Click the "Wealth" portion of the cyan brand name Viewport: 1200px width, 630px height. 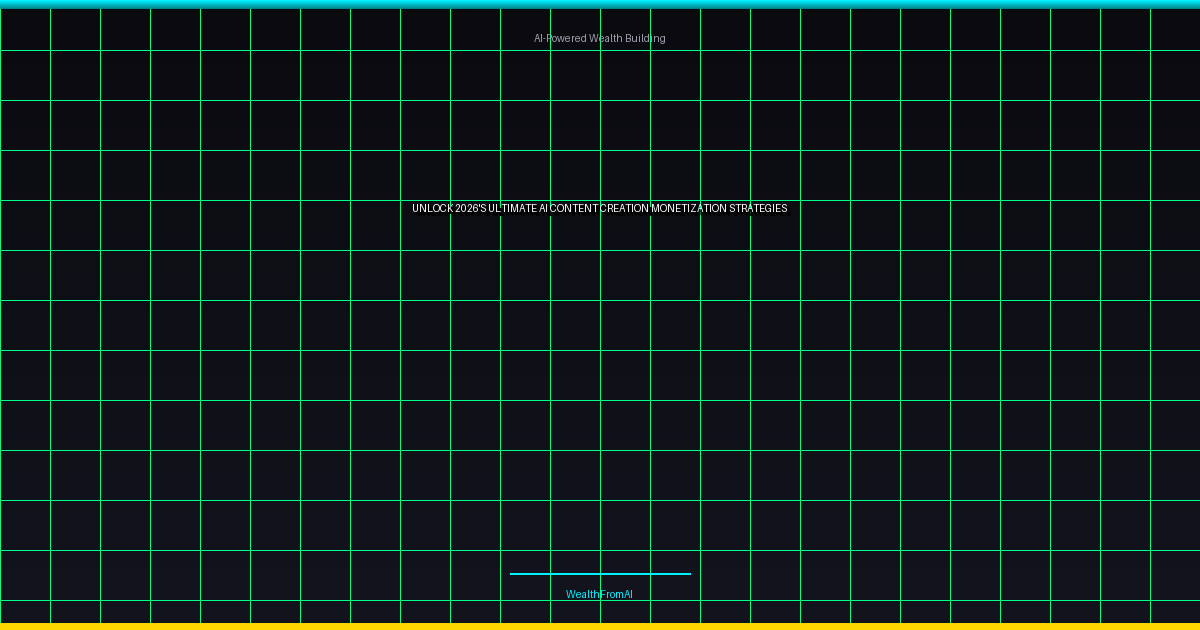coord(581,594)
